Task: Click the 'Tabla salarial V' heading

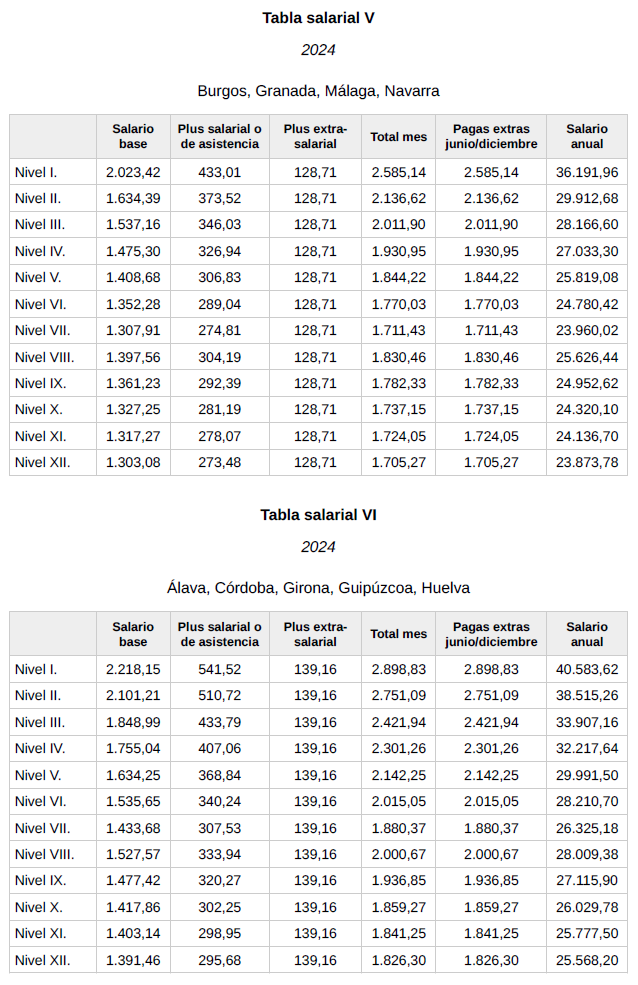Action: tap(318, 18)
